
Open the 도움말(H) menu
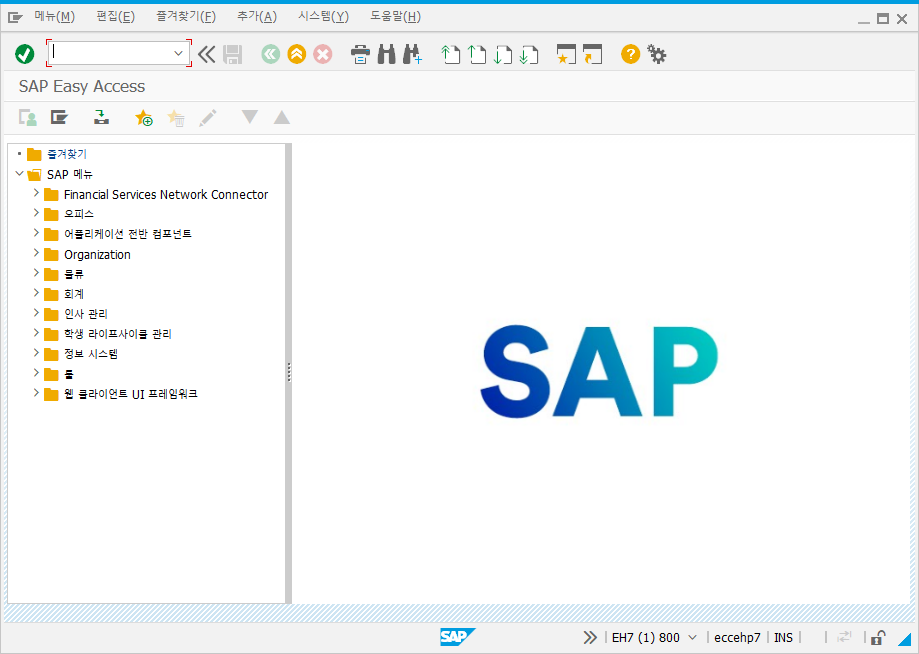tap(395, 17)
